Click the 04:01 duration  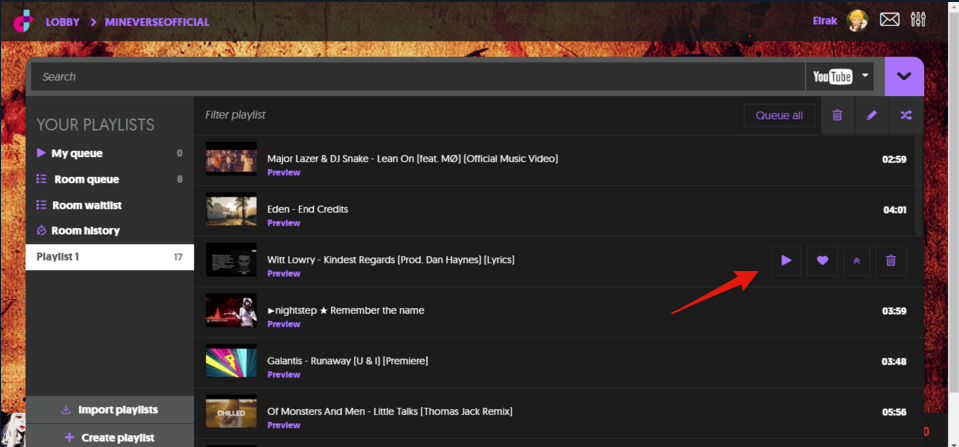(x=895, y=210)
